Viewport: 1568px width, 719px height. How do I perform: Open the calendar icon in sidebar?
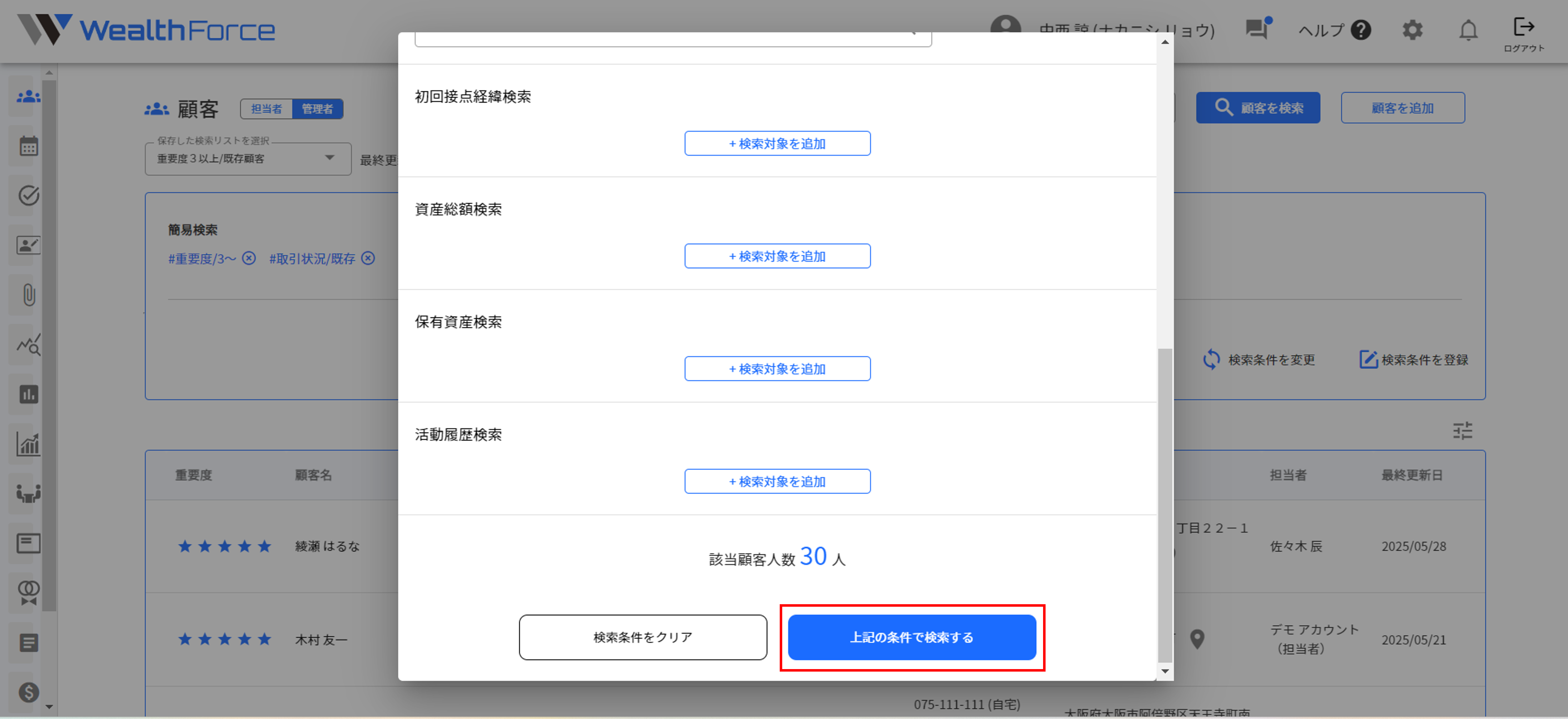click(x=28, y=146)
